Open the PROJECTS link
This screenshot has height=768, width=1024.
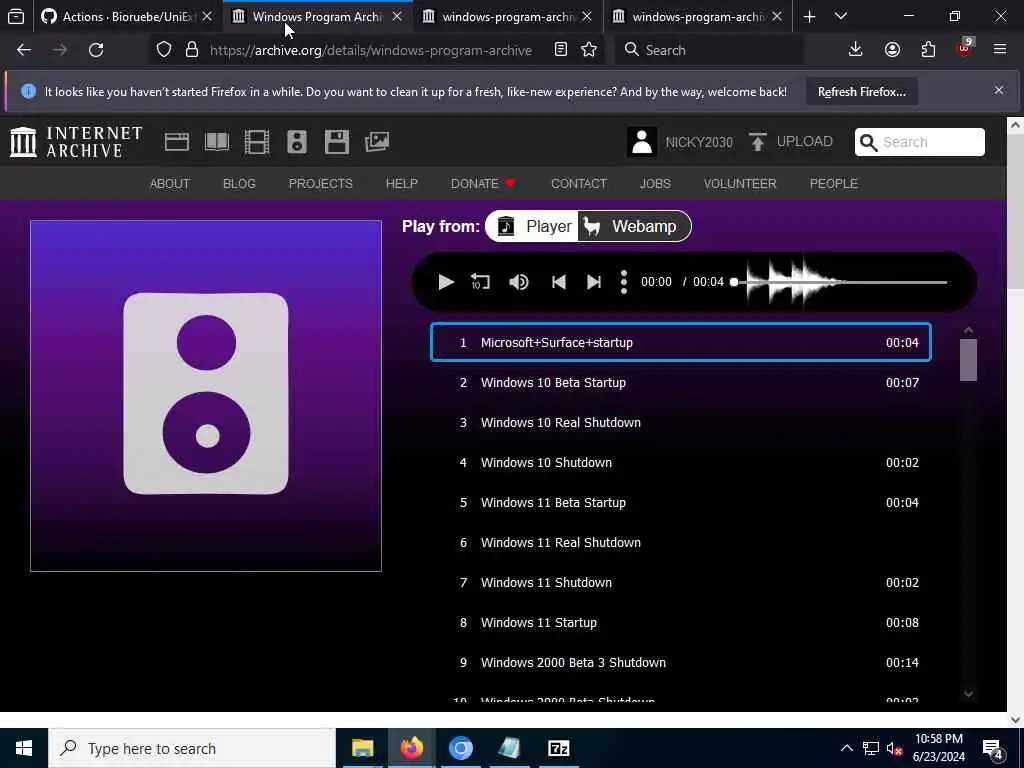(x=321, y=184)
